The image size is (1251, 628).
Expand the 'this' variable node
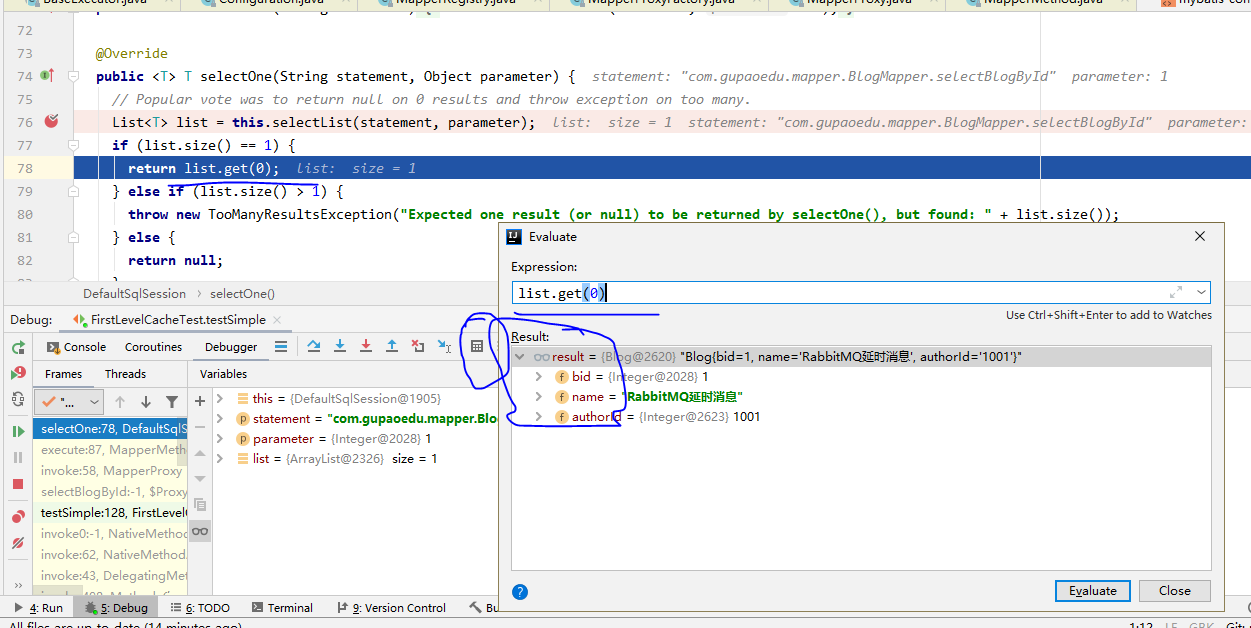click(x=221, y=398)
